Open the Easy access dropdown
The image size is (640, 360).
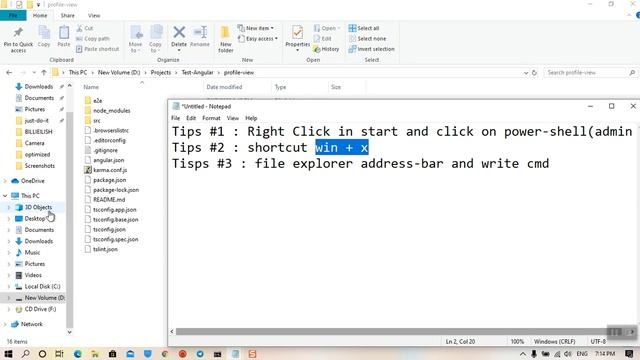coord(258,38)
